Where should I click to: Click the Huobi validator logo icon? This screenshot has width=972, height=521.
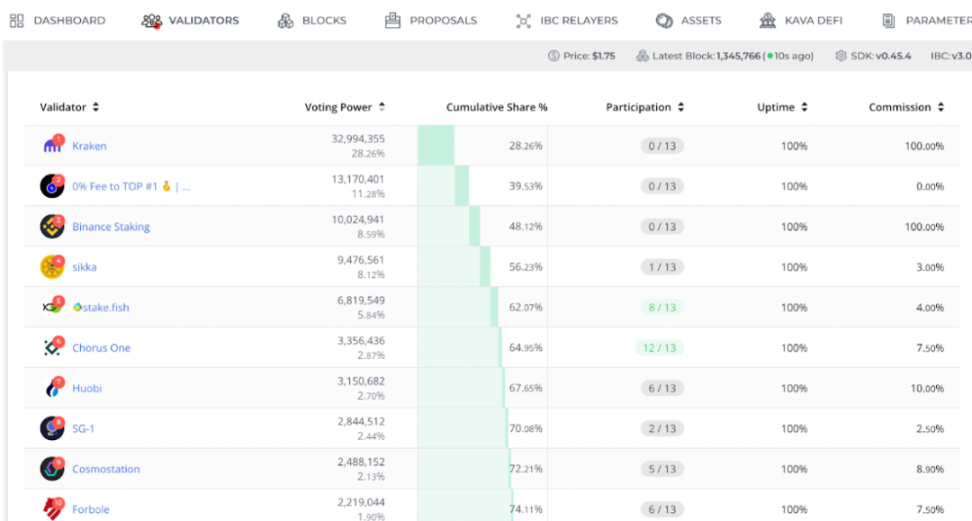tap(52, 388)
